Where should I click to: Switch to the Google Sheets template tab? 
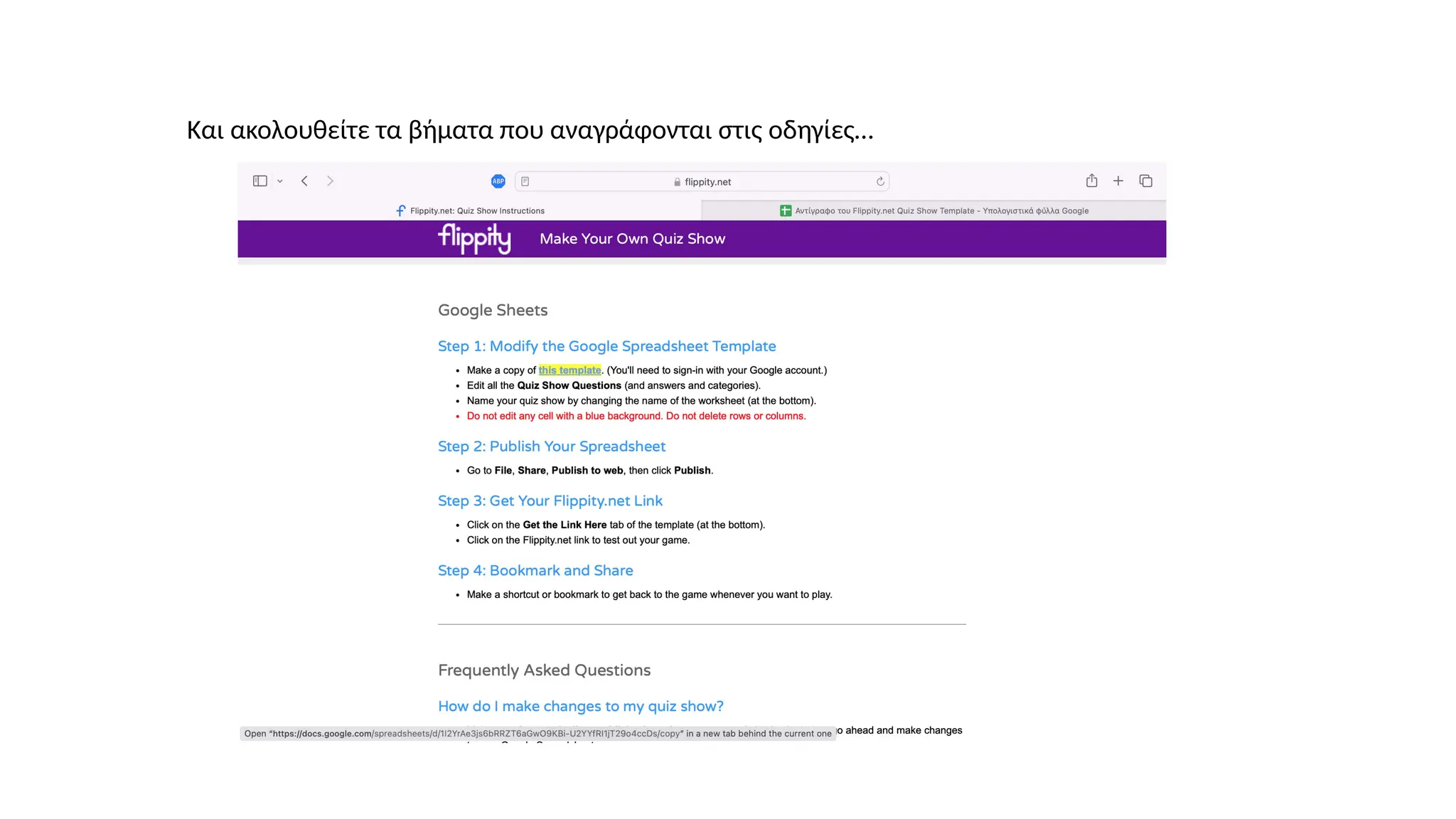coord(933,210)
